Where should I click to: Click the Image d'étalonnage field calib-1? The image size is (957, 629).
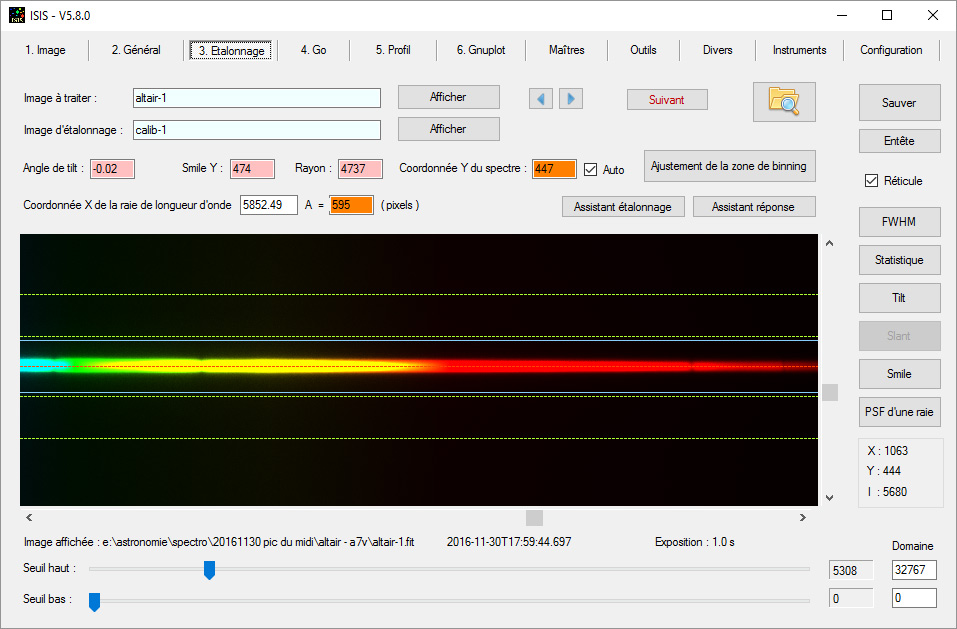point(257,130)
